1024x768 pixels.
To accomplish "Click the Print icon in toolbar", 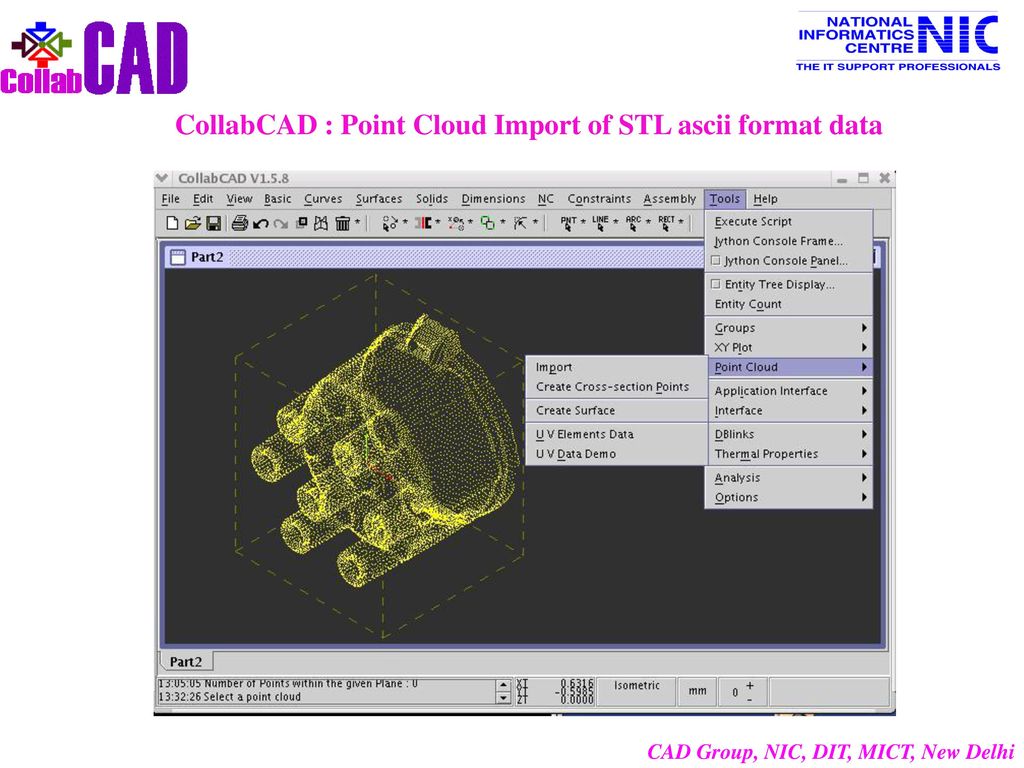I will pyautogui.click(x=240, y=223).
